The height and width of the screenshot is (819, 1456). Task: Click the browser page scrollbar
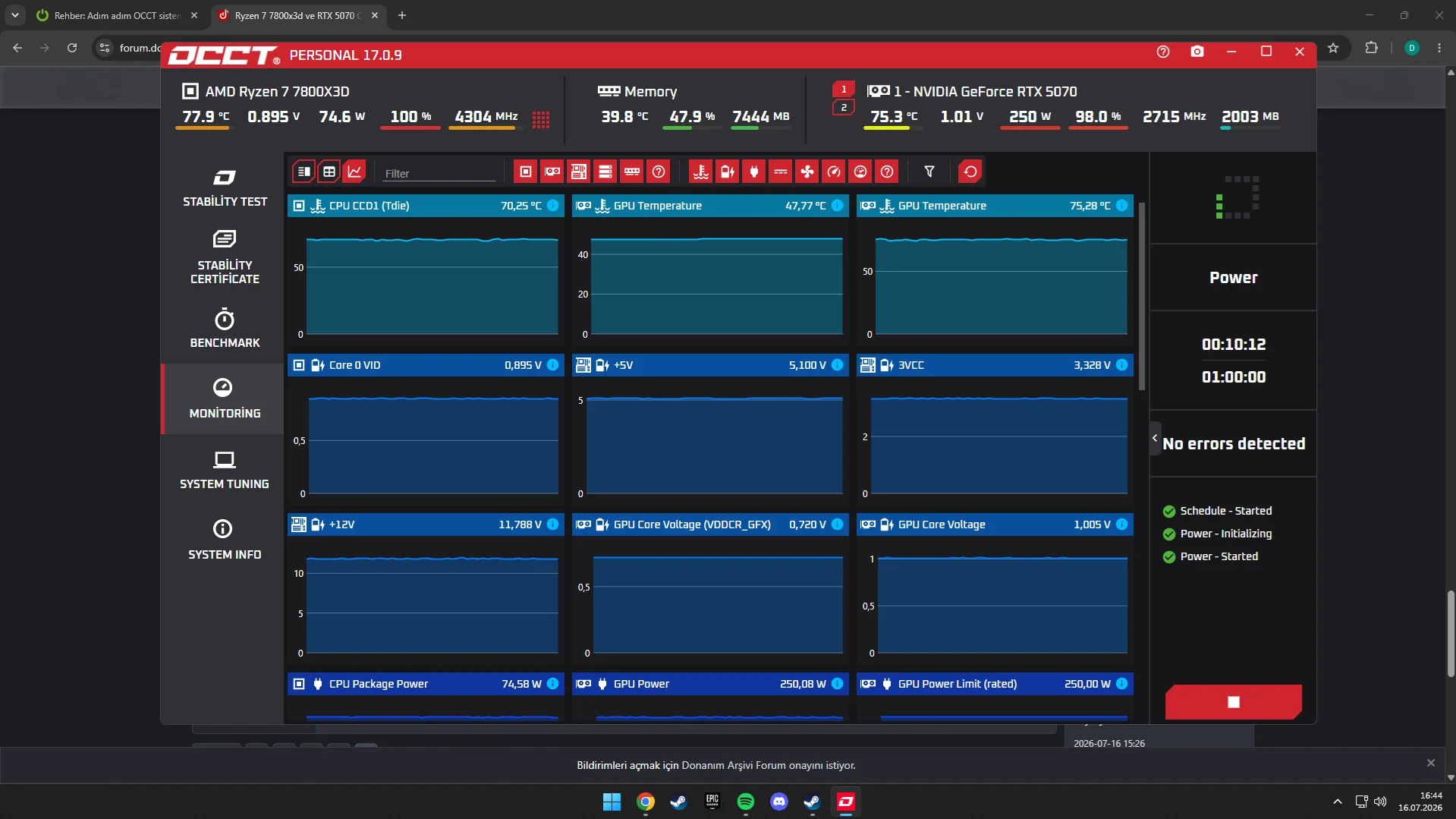click(1451, 634)
